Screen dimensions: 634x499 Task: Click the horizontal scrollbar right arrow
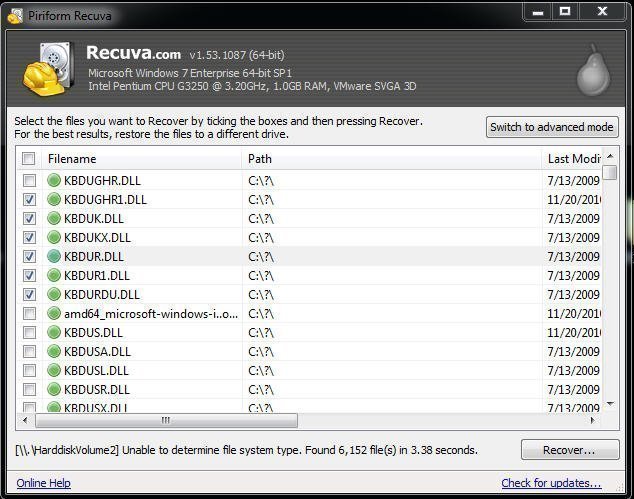(593, 420)
